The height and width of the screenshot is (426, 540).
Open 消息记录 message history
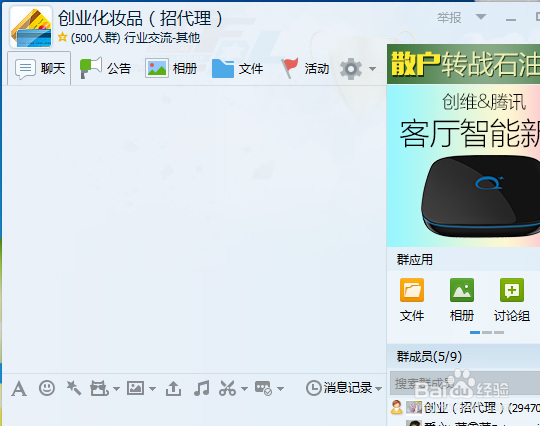(339, 388)
